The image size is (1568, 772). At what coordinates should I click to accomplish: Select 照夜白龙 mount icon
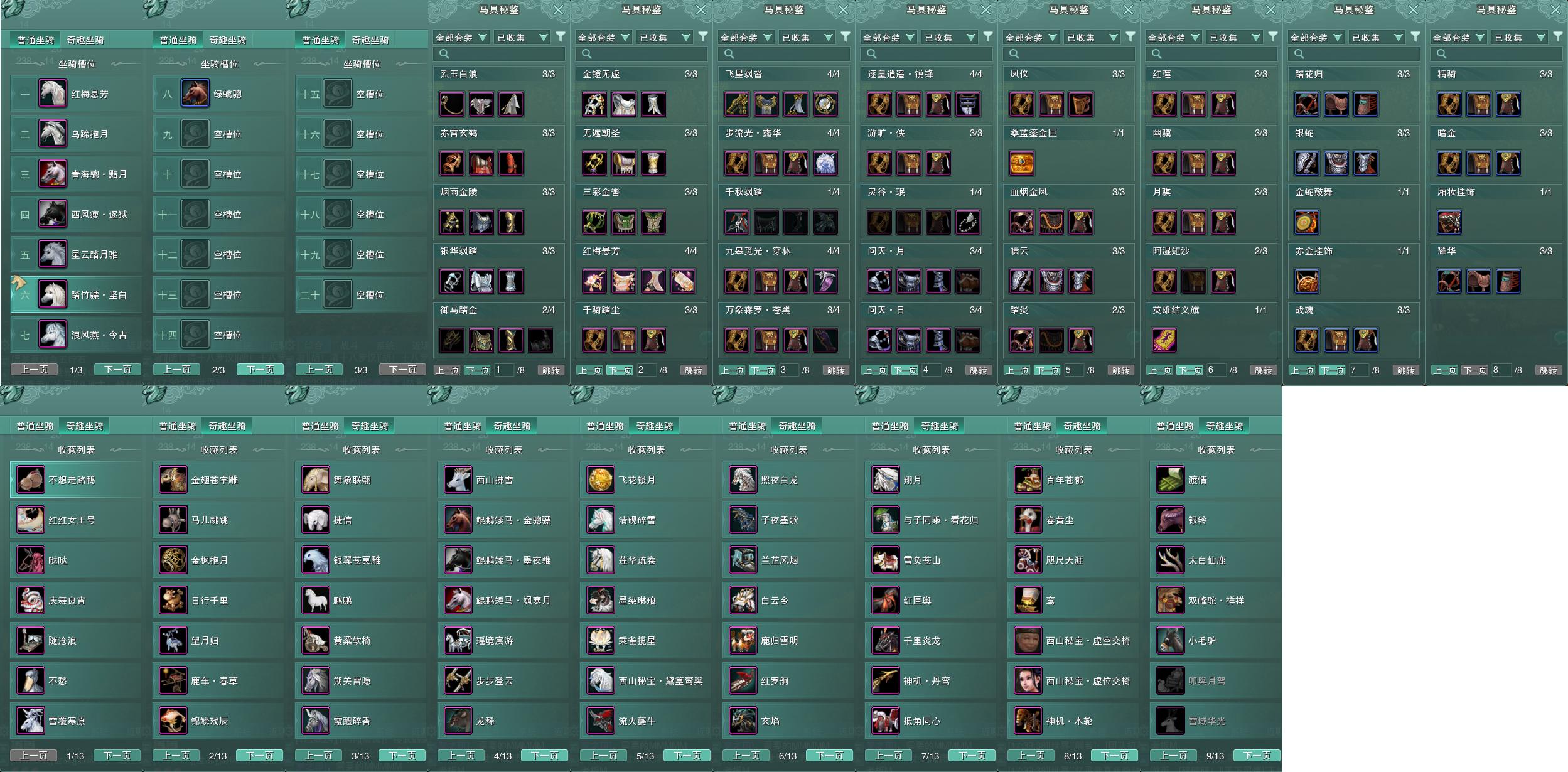(x=743, y=480)
